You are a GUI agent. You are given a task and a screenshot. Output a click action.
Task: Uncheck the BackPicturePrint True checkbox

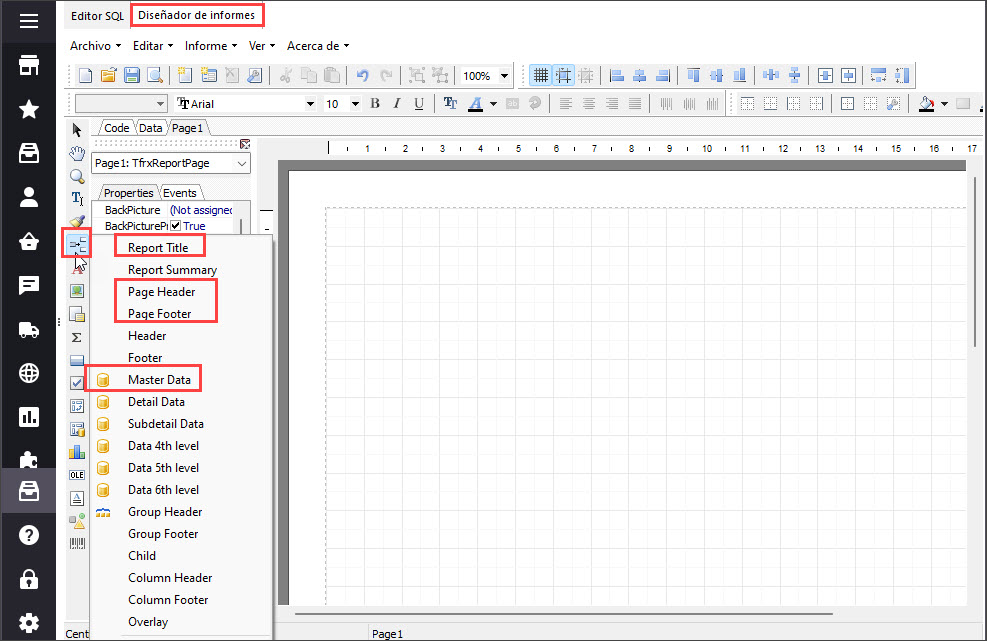click(x=176, y=226)
